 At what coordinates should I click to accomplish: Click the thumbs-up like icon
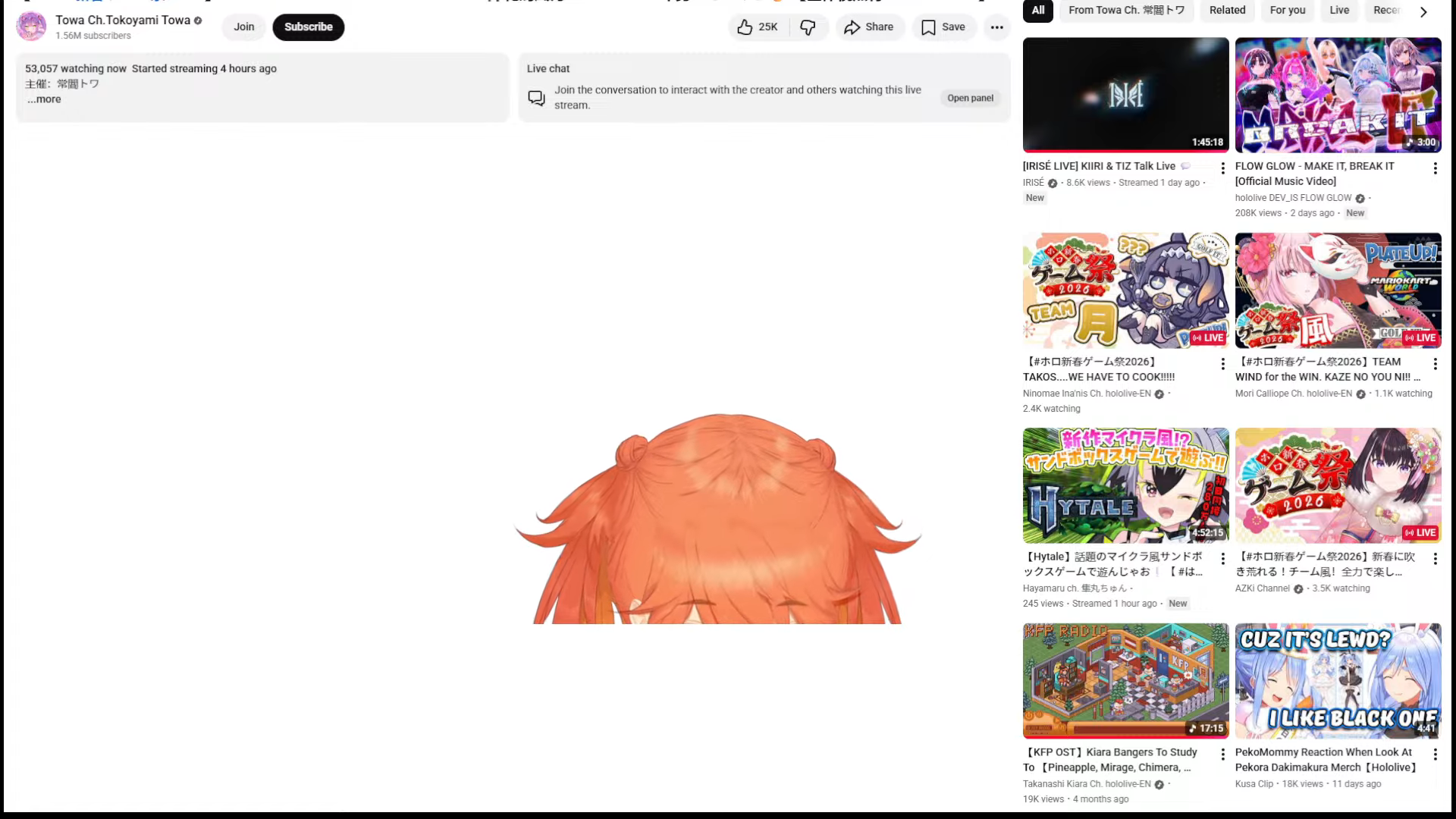(745, 27)
